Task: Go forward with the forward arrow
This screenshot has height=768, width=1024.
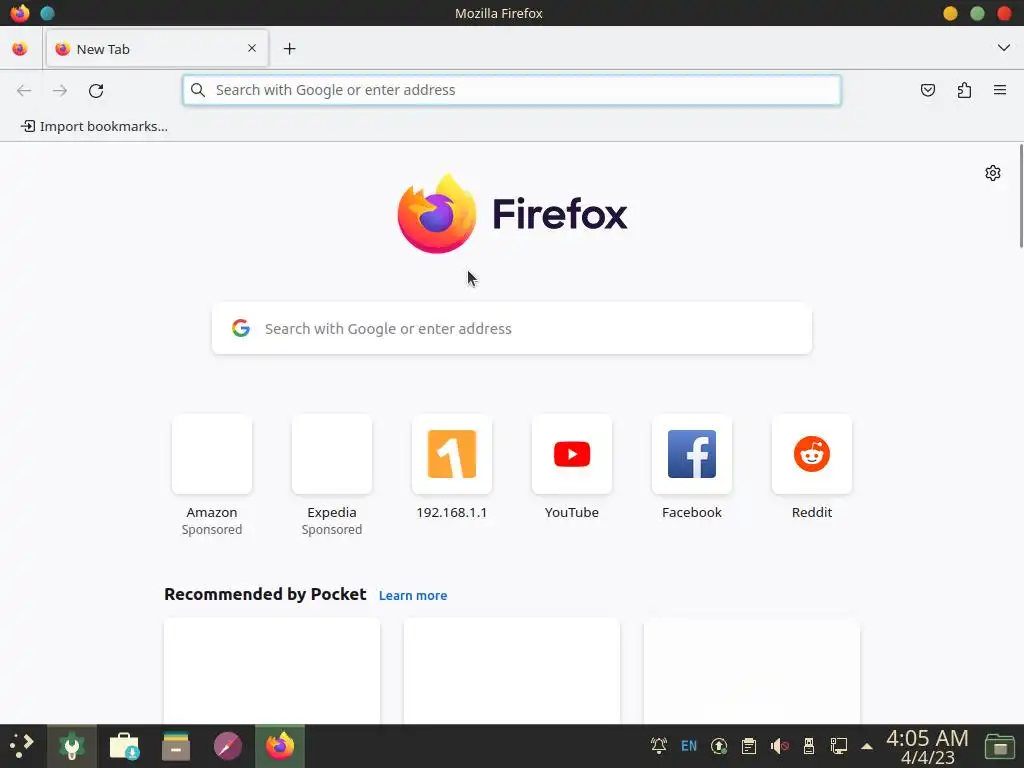Action: coord(60,90)
